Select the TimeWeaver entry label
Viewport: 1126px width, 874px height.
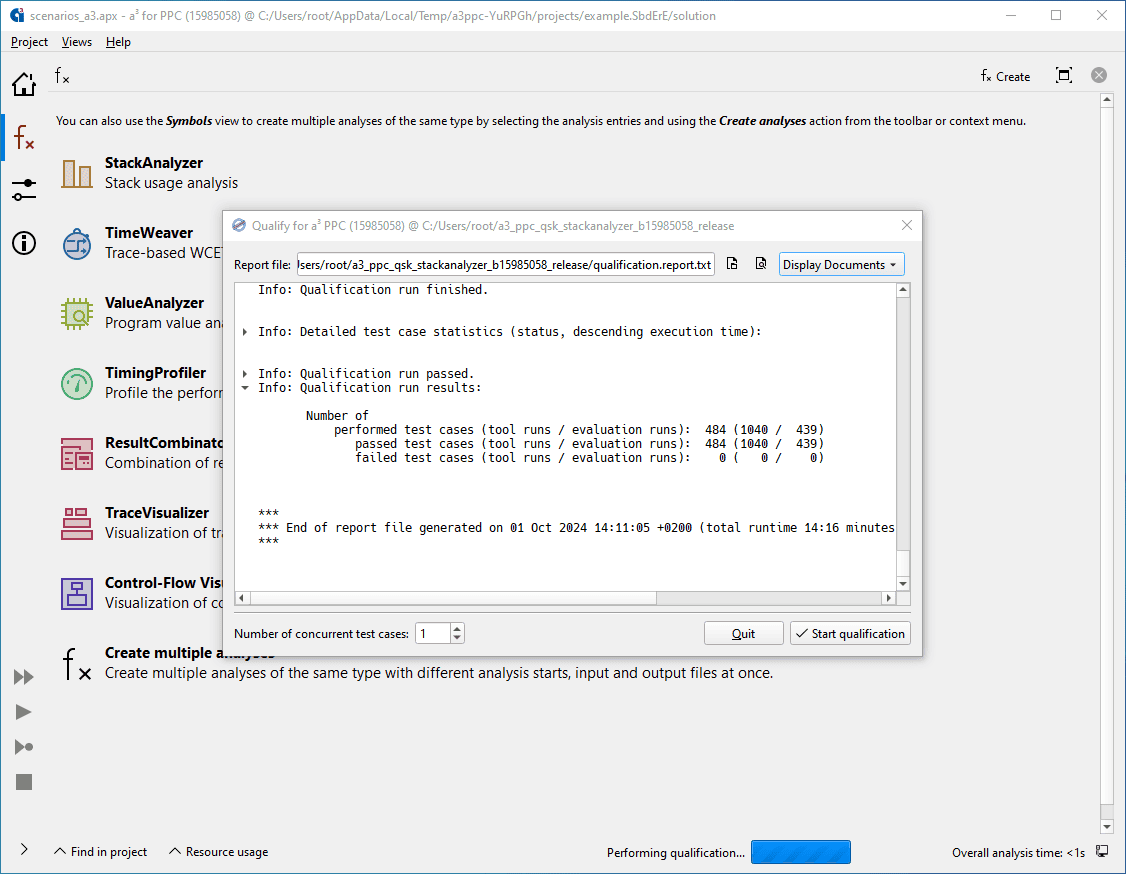coord(149,233)
